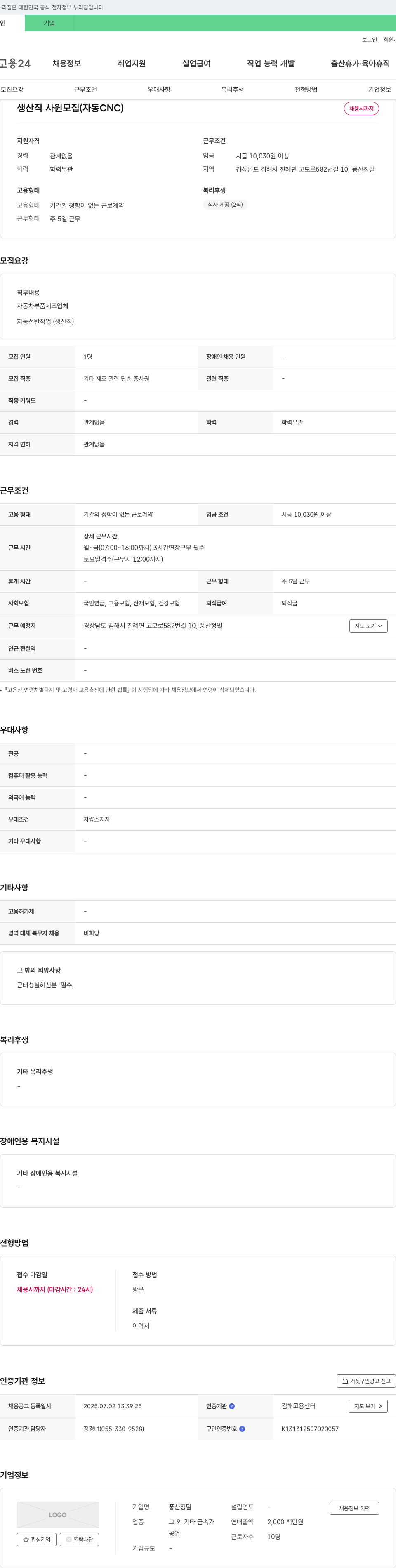Jump to 근무조건 section tab
The height and width of the screenshot is (1568, 396).
pos(86,90)
